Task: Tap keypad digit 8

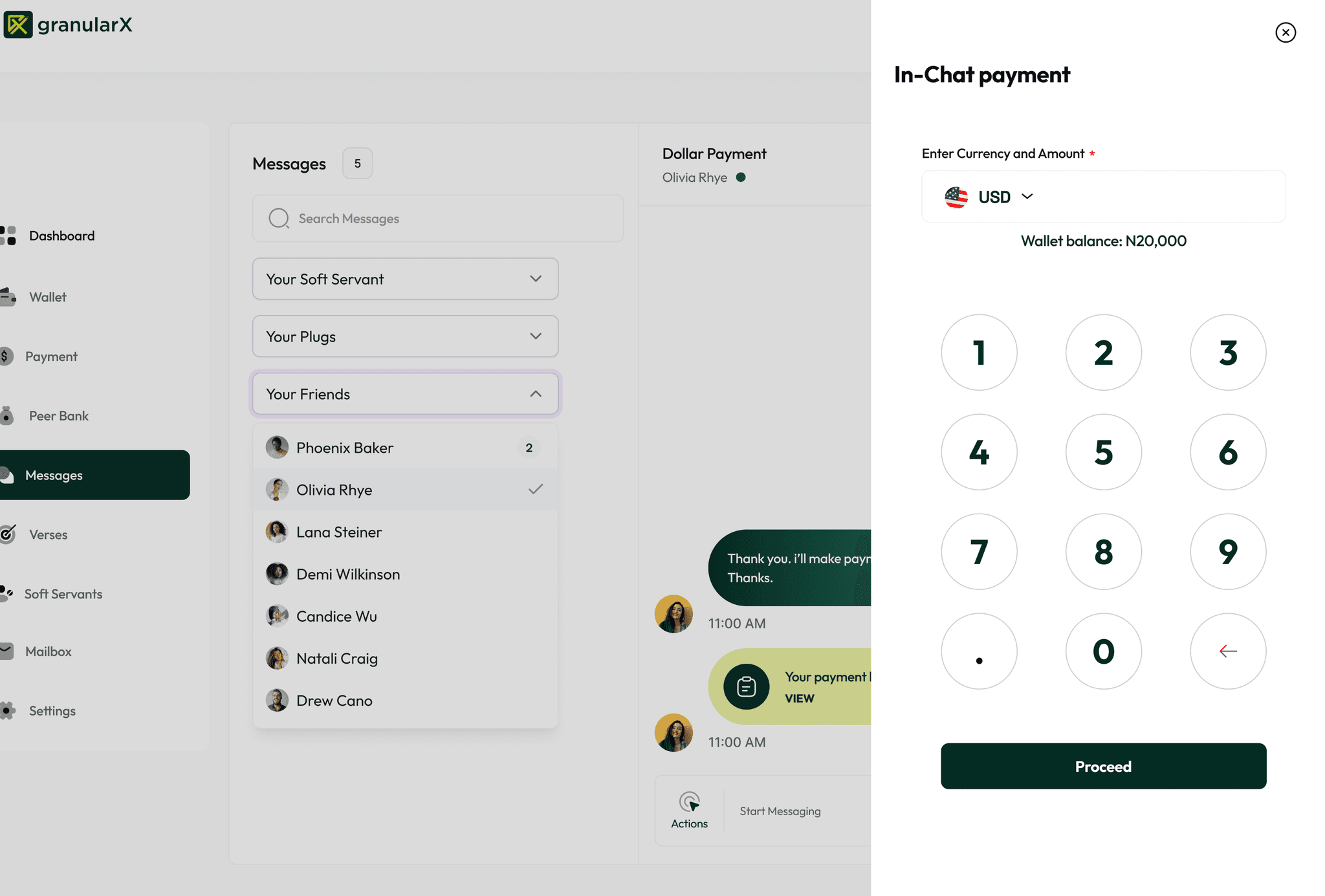Action: 1103,552
